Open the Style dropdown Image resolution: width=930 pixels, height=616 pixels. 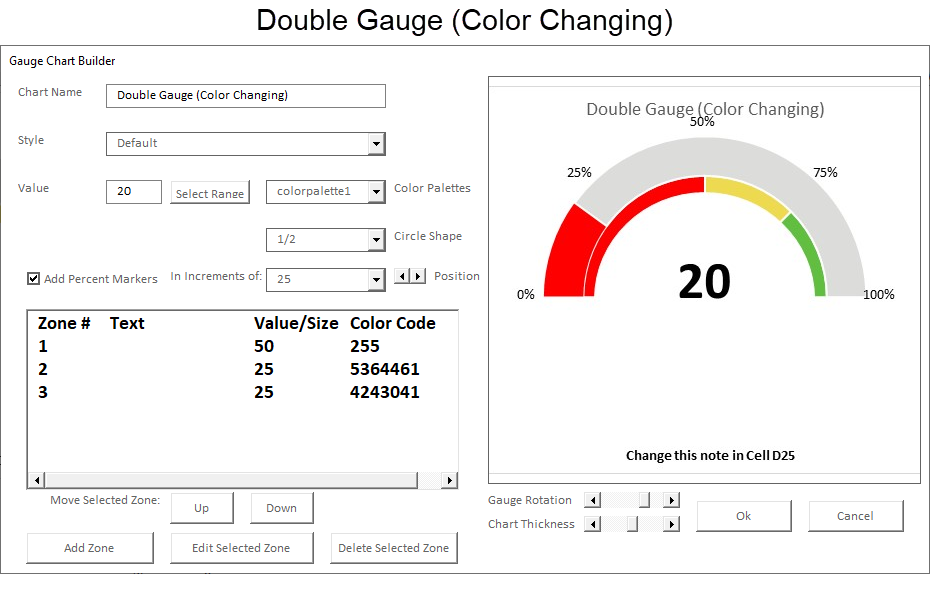tap(378, 143)
